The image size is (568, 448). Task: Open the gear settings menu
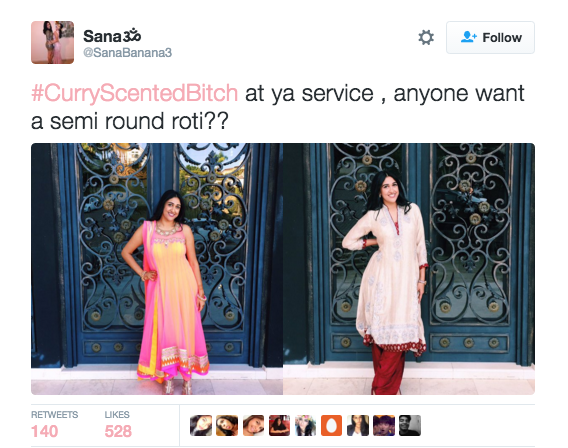click(426, 38)
